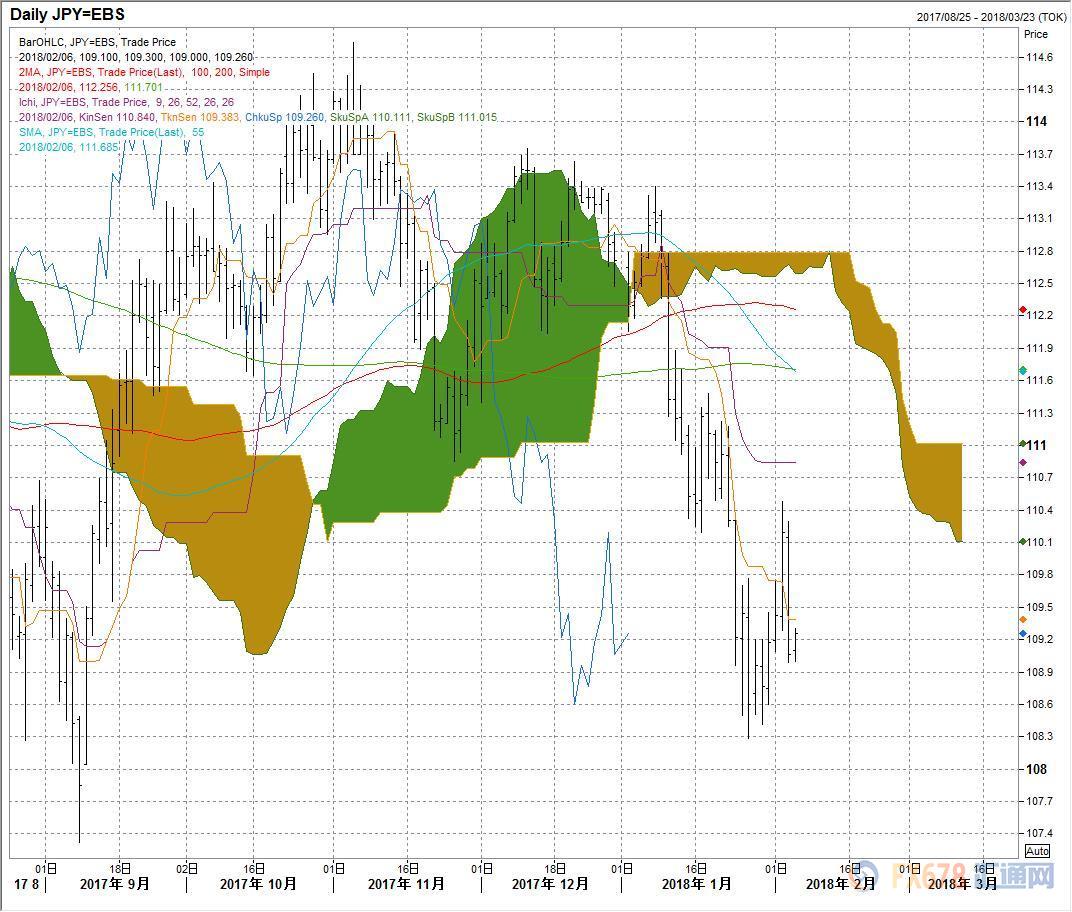Click the Auto scale button
1072x912 pixels.
[x=1037, y=851]
